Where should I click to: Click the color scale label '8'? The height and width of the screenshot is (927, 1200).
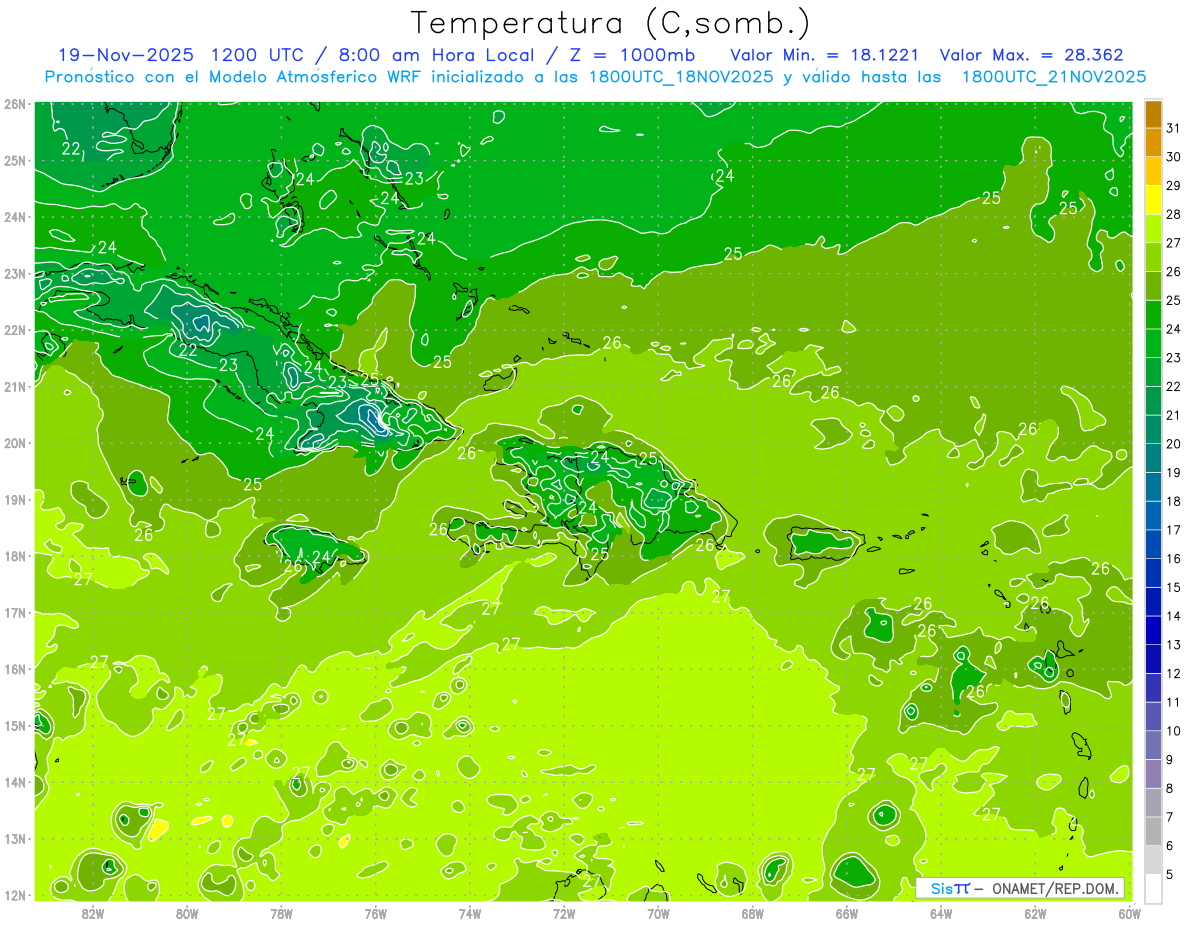(x=1169, y=788)
